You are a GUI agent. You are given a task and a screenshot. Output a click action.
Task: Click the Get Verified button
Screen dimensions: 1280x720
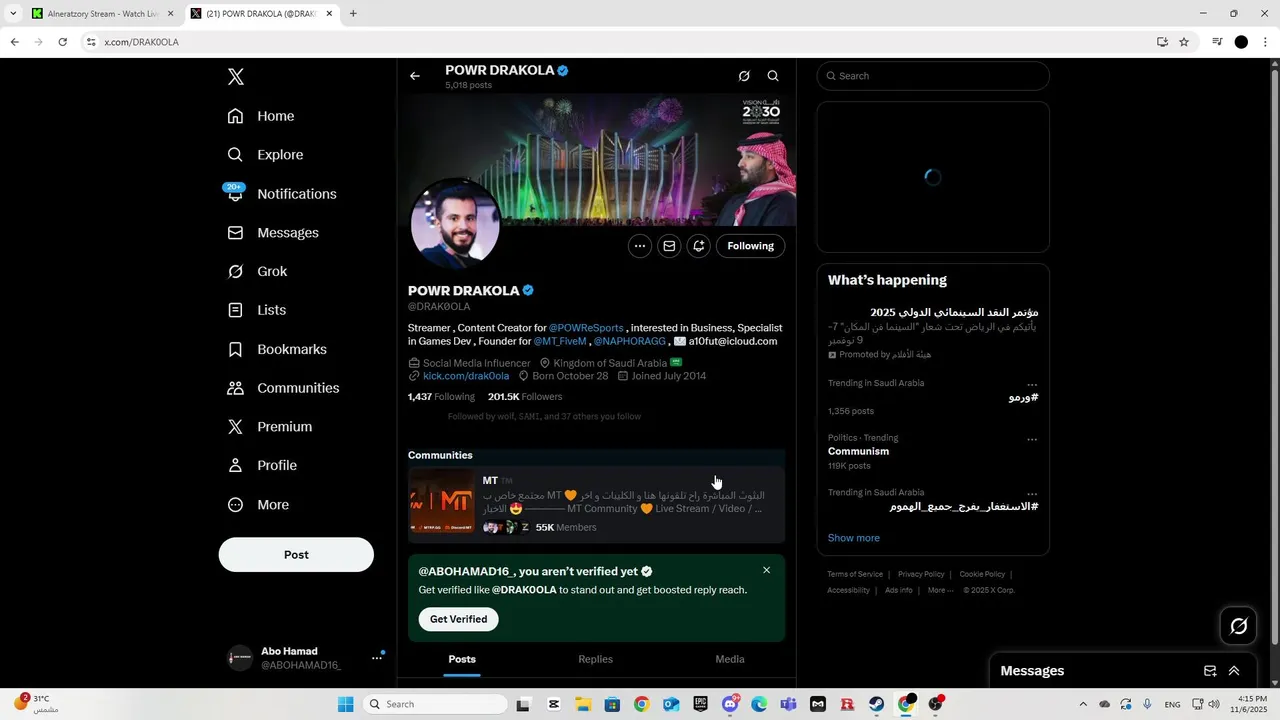[x=459, y=619]
